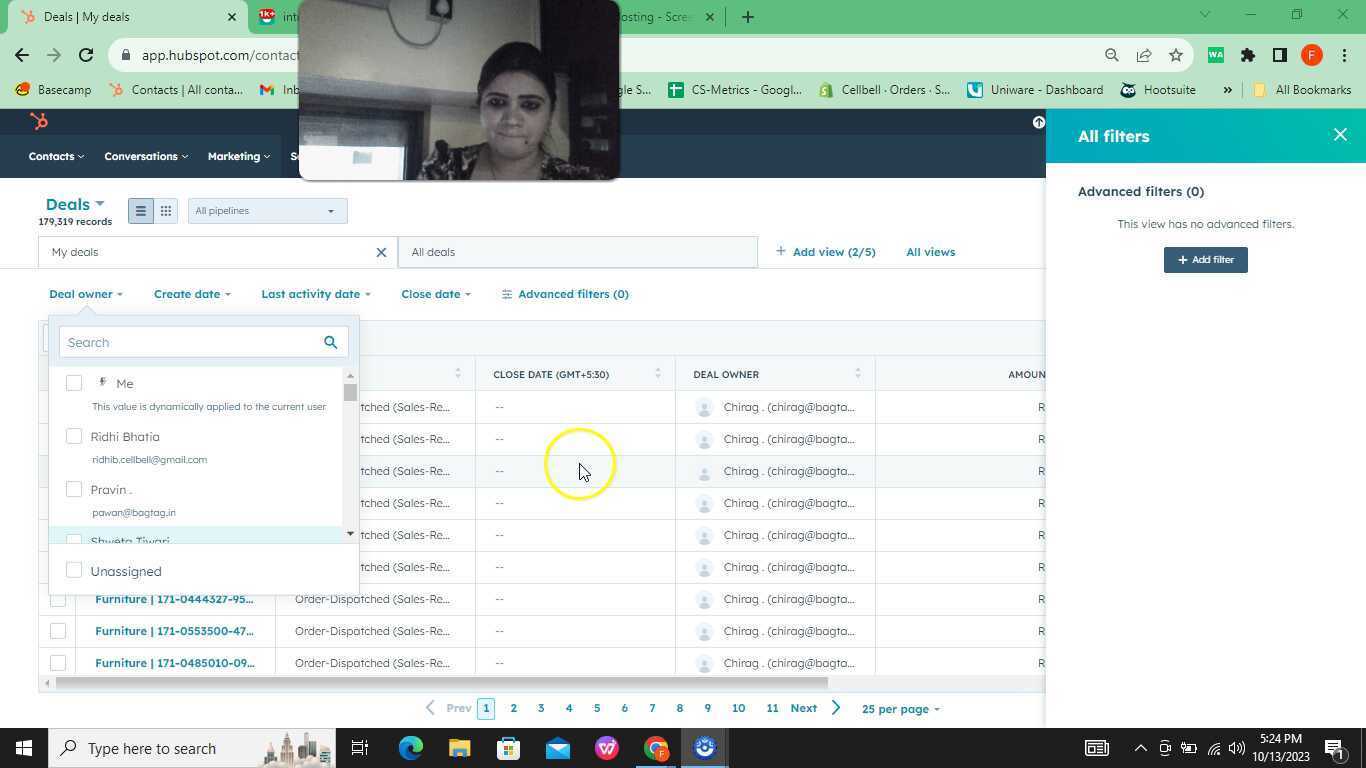Image resolution: width=1366 pixels, height=768 pixels.
Task: Open the 25 per page dropdown
Action: (900, 709)
